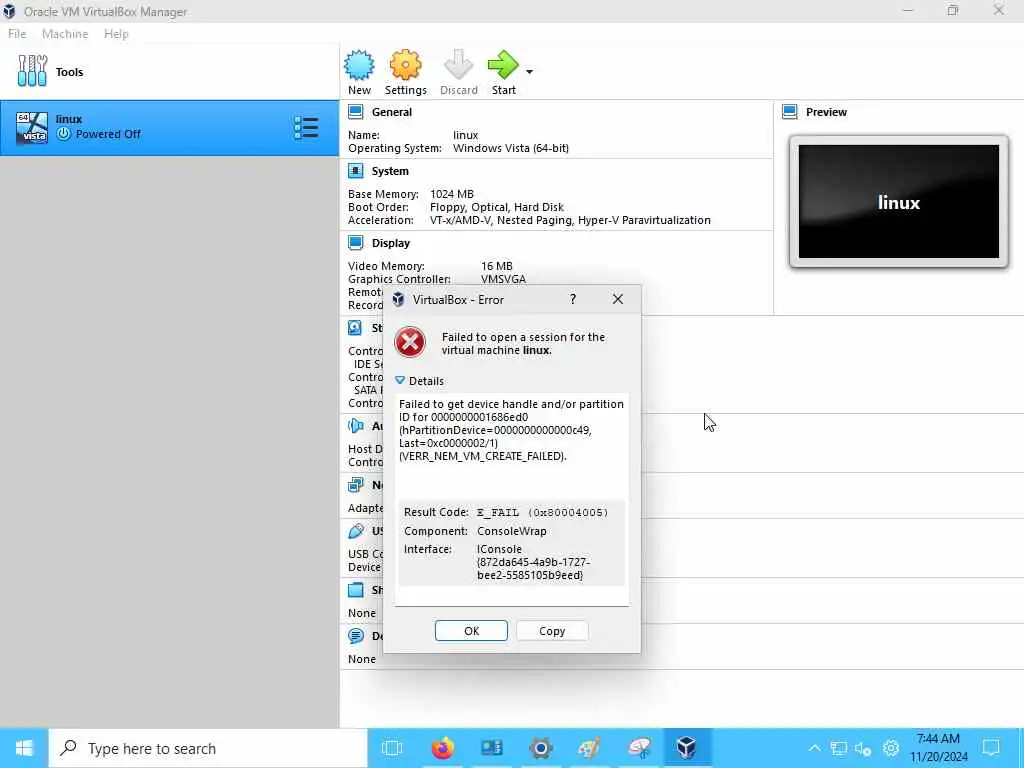Click the General section icon
This screenshot has width=1024, height=768.
(355, 112)
